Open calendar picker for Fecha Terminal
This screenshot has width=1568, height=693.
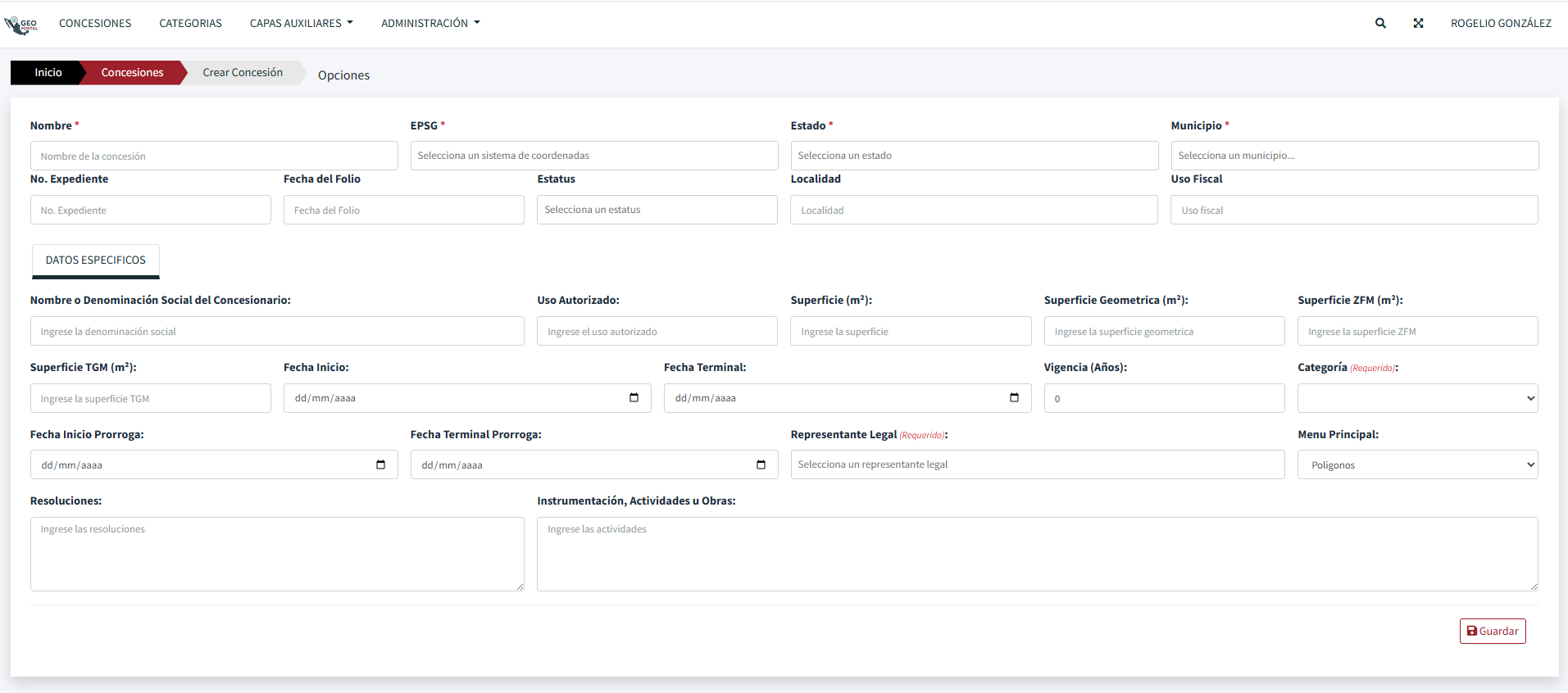tap(1014, 398)
